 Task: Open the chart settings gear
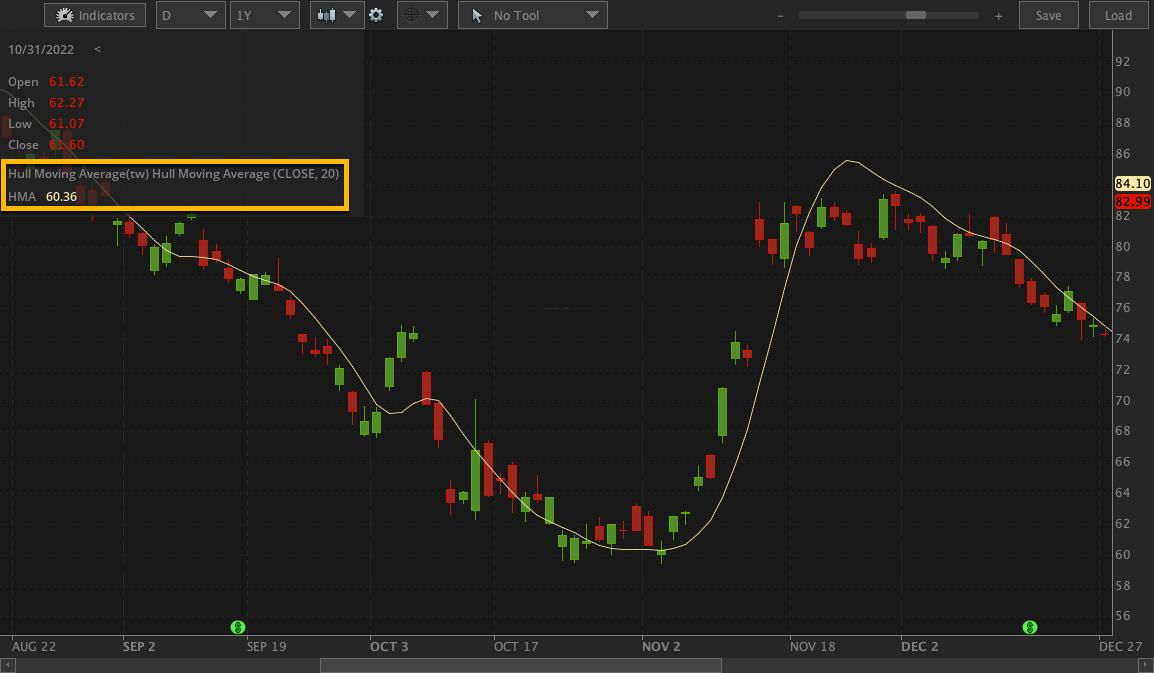coord(377,15)
